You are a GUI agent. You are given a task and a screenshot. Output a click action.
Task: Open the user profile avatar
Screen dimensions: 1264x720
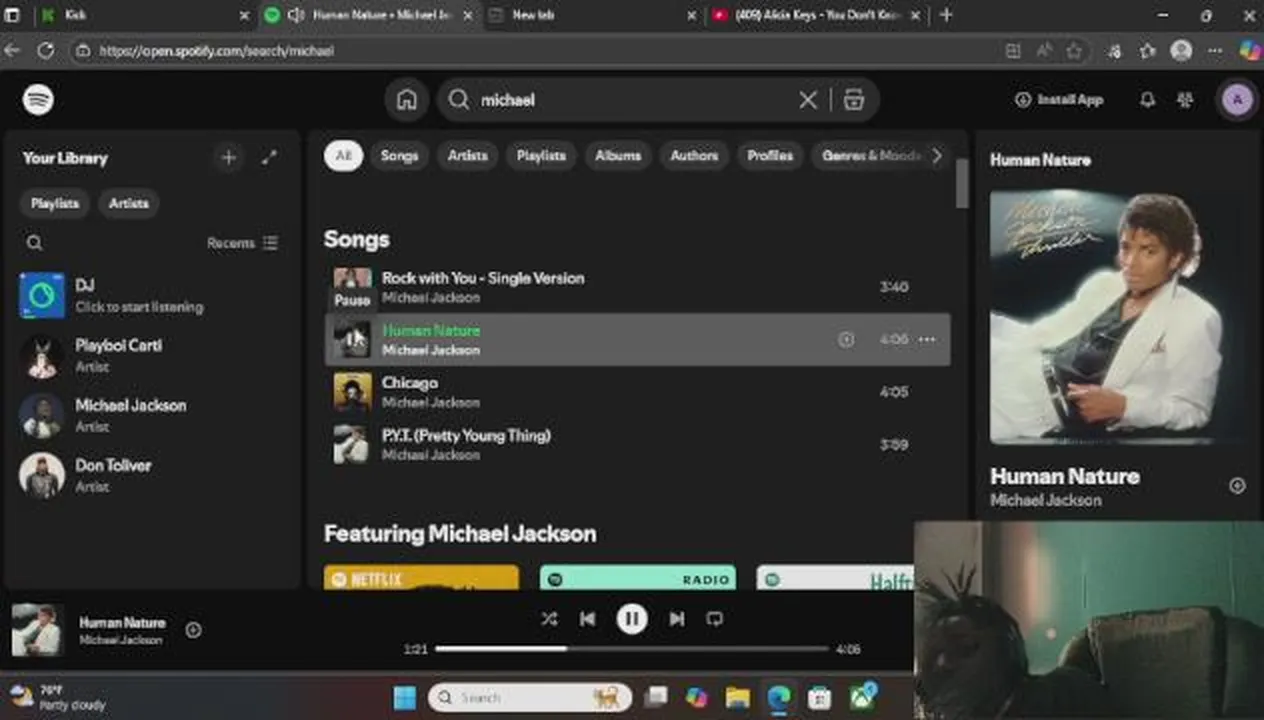(1238, 99)
